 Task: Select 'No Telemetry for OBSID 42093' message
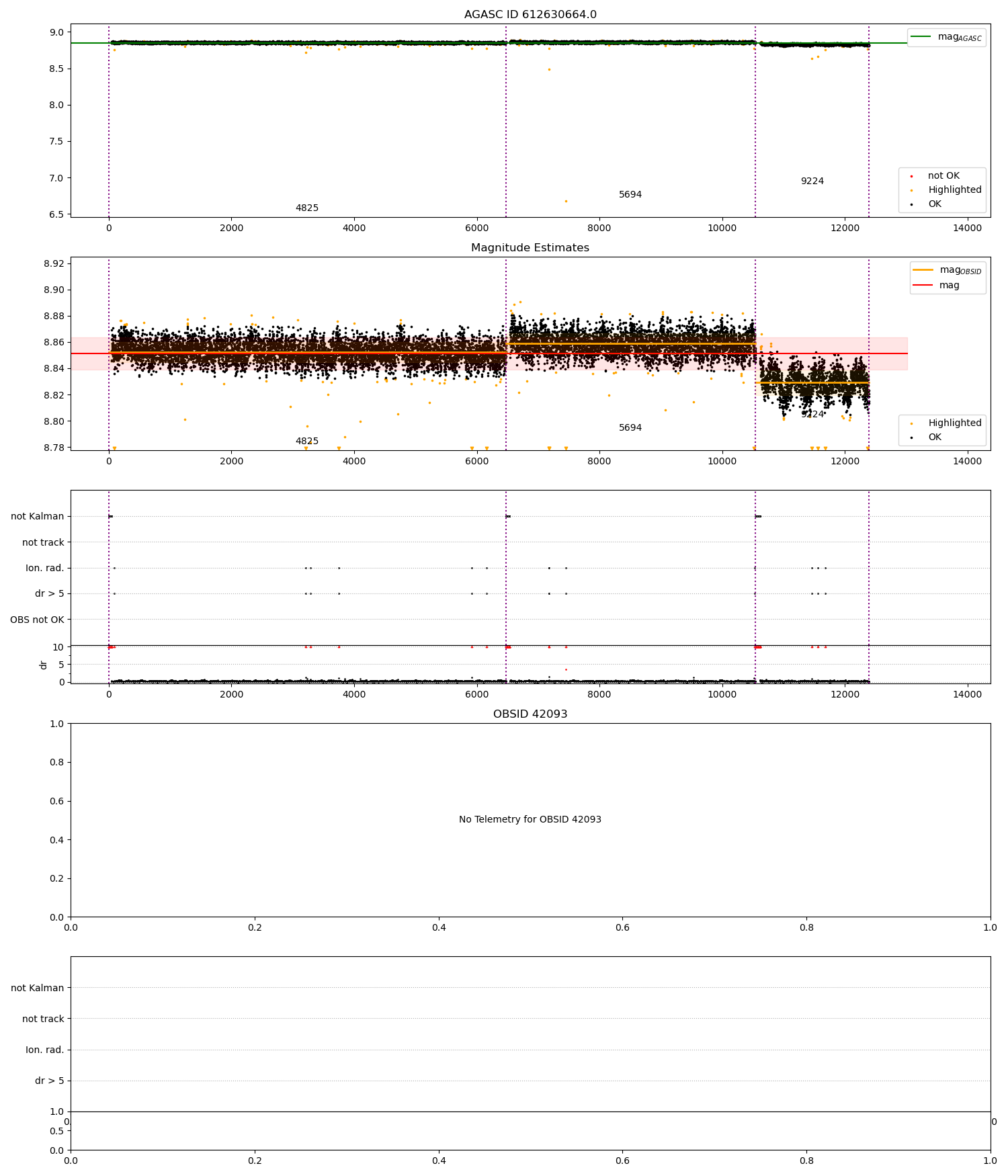[530, 820]
